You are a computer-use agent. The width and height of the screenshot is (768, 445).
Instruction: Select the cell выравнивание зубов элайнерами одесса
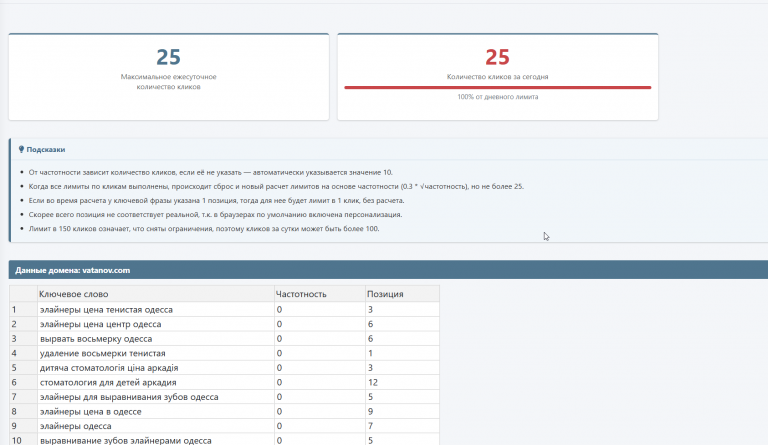click(x=156, y=440)
